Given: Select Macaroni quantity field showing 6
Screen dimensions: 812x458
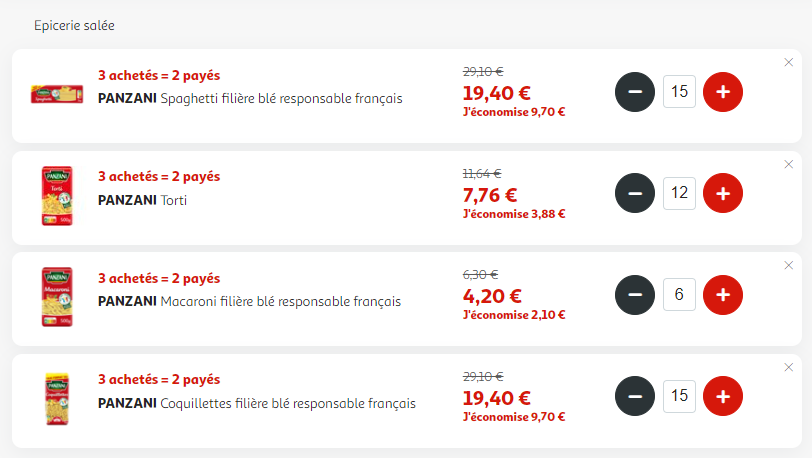Looking at the screenshot, I should click(x=679, y=294).
